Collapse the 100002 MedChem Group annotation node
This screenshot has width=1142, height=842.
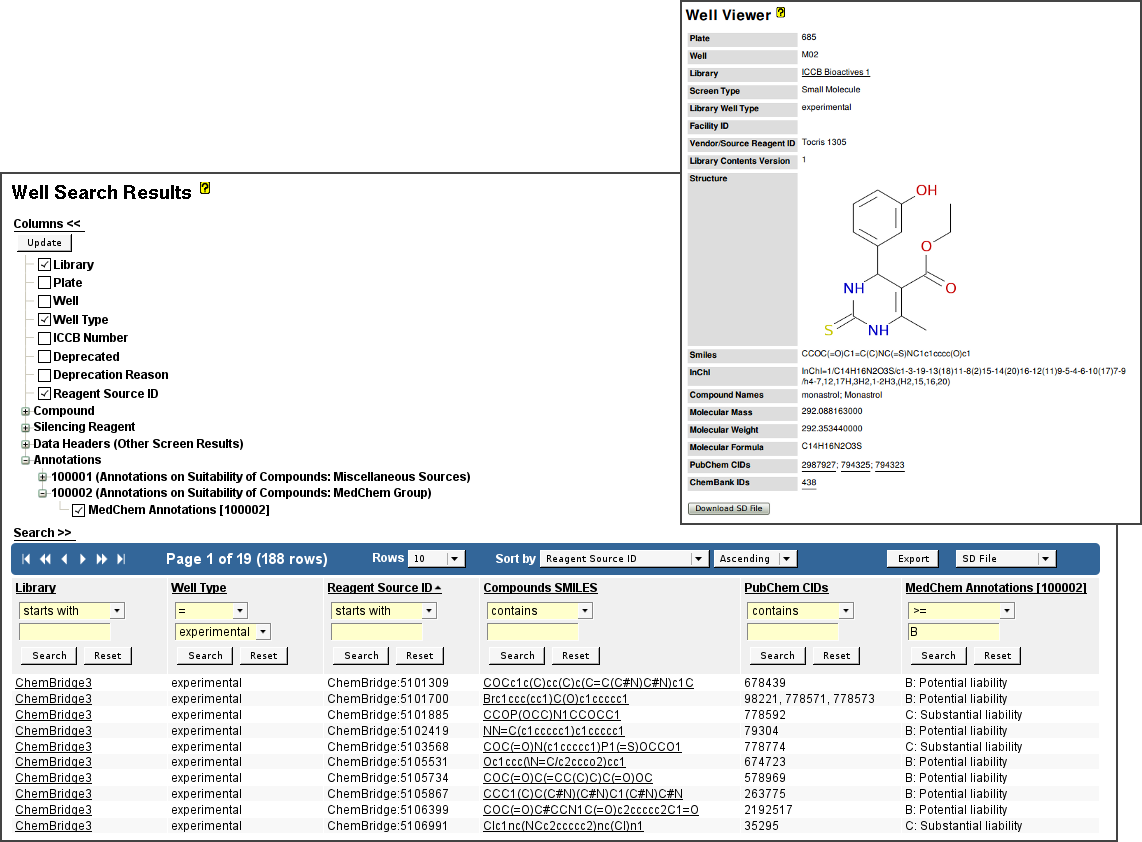point(42,493)
